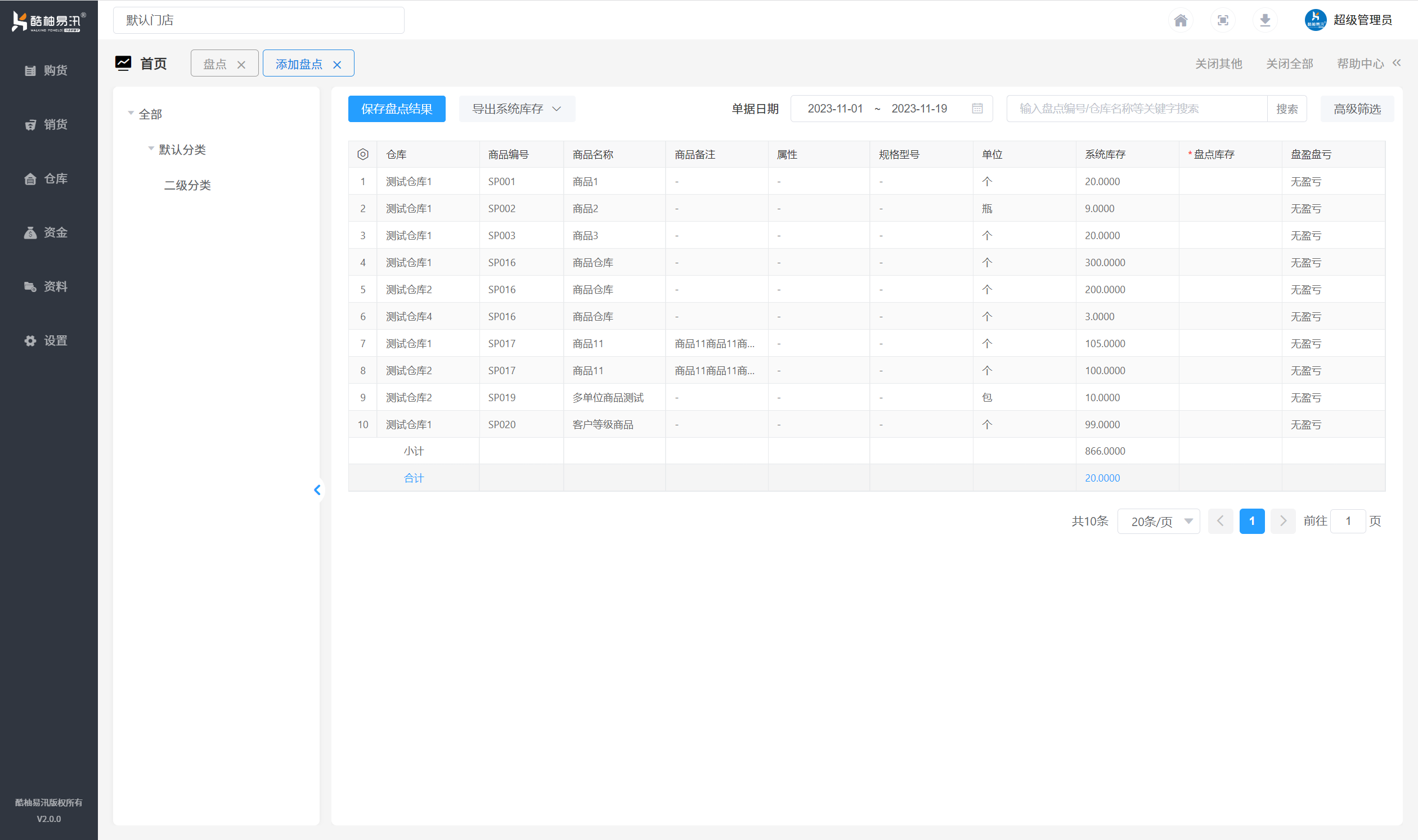Collapse the category panel with blue chevron
Screen dimensions: 1418x840
(317, 489)
